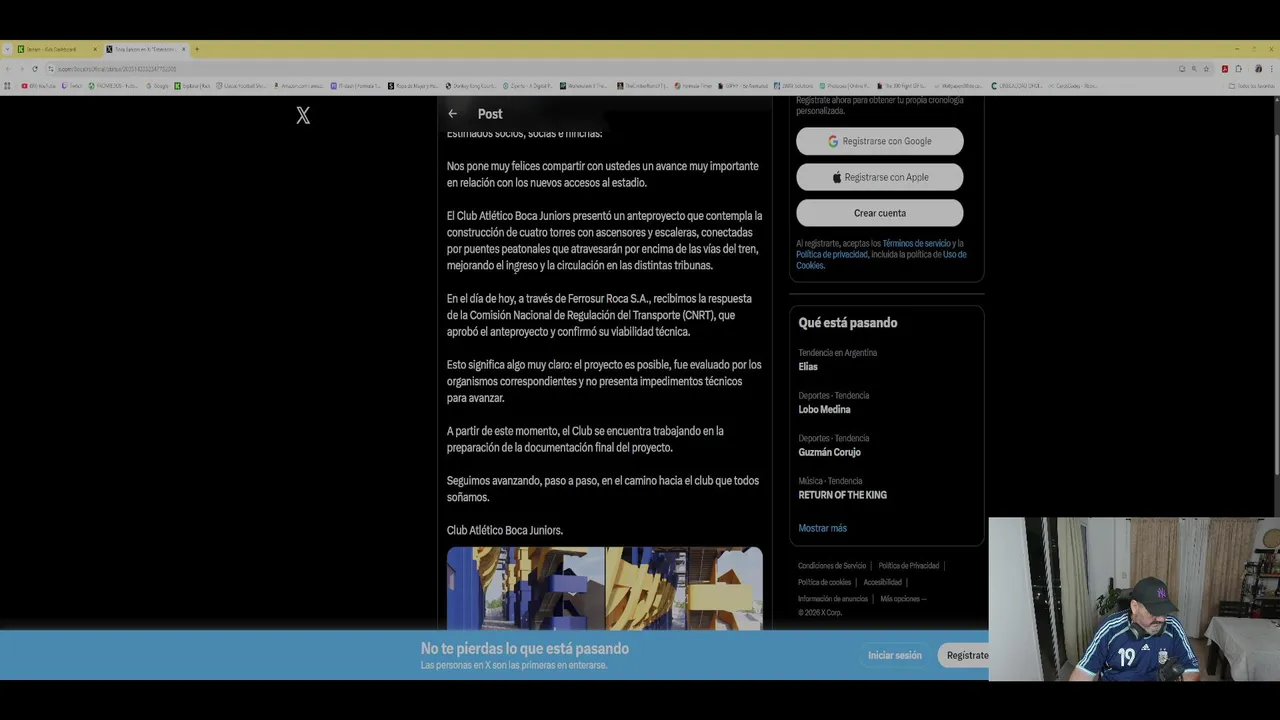This screenshot has height=720, width=1280.
Task: Open the Chrome profile avatar
Action: click(1258, 69)
